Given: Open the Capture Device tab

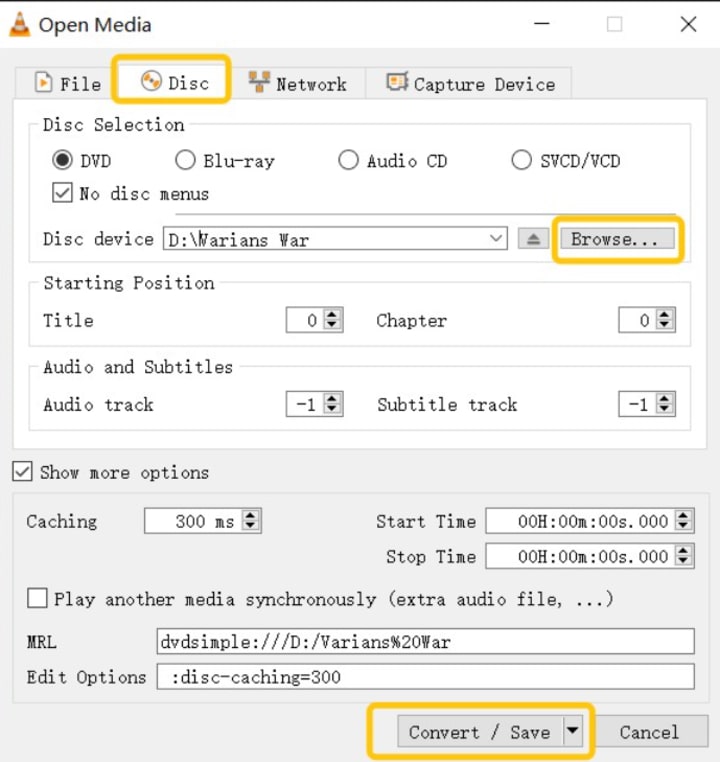Looking at the screenshot, I should (470, 84).
